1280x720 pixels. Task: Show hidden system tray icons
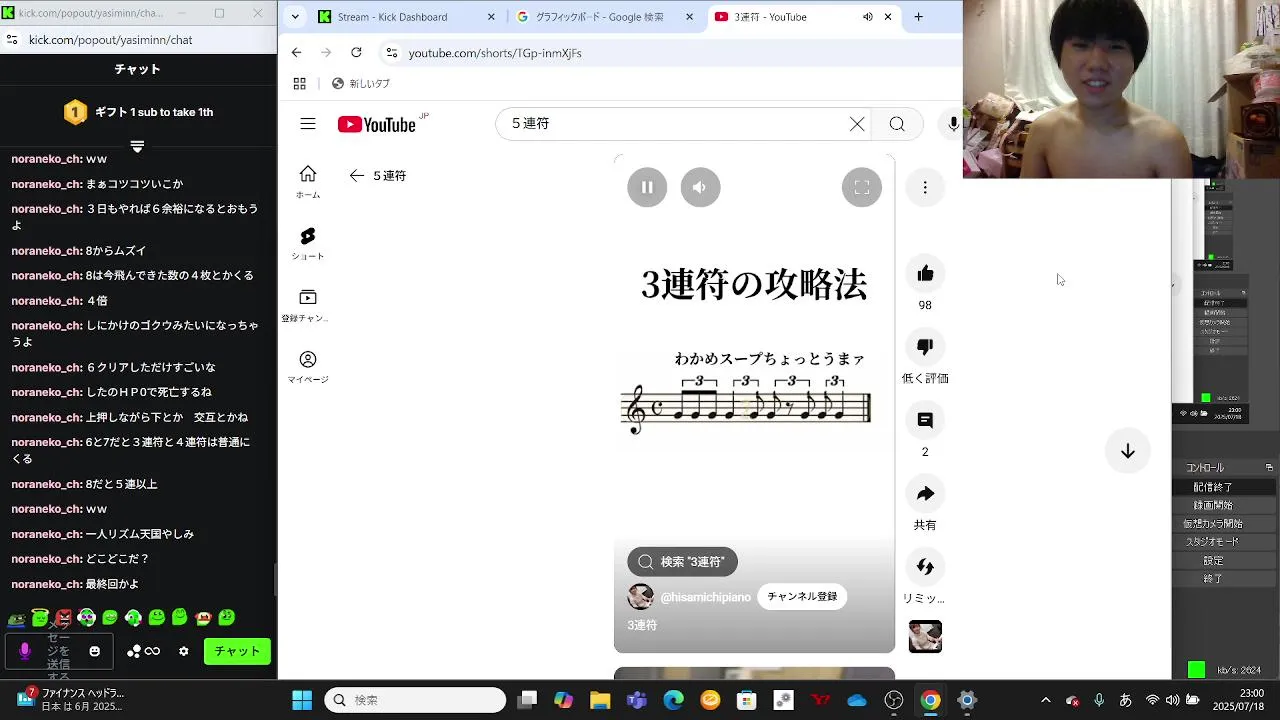1045,700
